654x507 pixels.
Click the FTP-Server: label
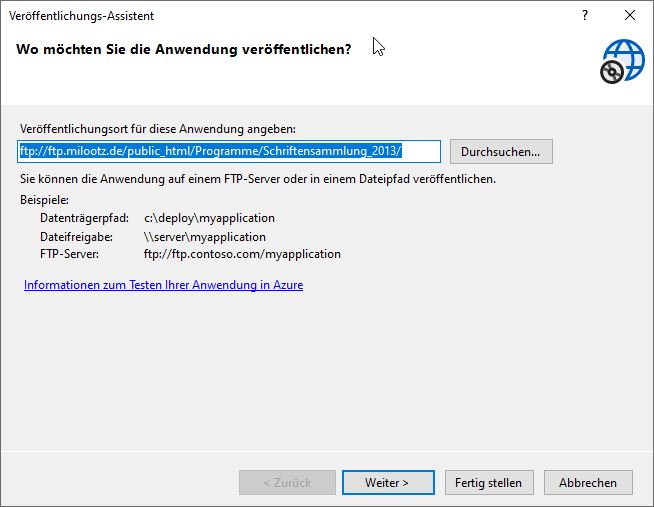pyautogui.click(x=71, y=254)
